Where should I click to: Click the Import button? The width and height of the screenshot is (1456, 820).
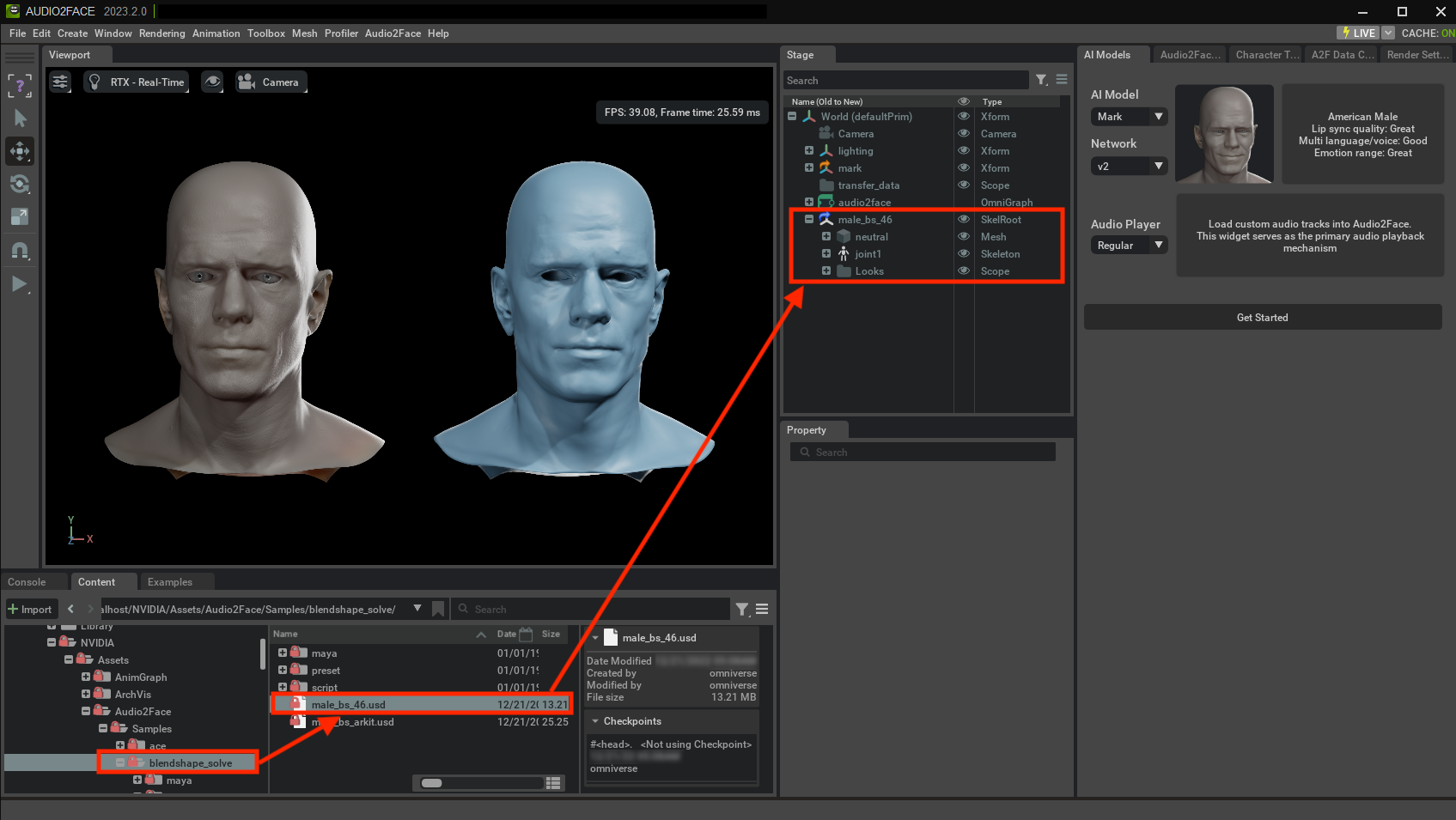pyautogui.click(x=31, y=610)
